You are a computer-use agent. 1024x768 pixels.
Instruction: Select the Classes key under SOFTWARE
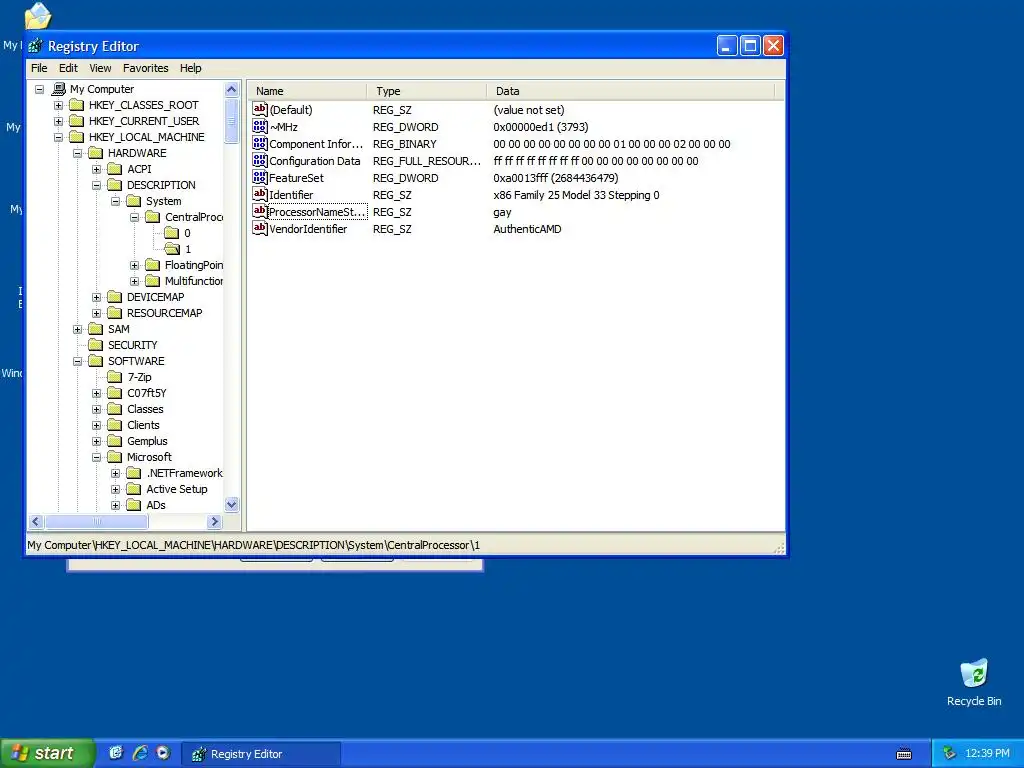[145, 409]
